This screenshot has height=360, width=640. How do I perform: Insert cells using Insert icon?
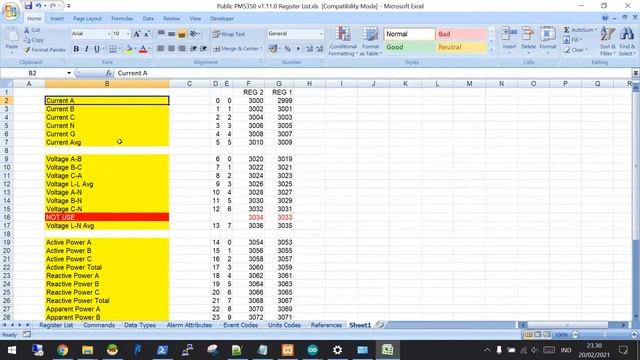coord(509,34)
